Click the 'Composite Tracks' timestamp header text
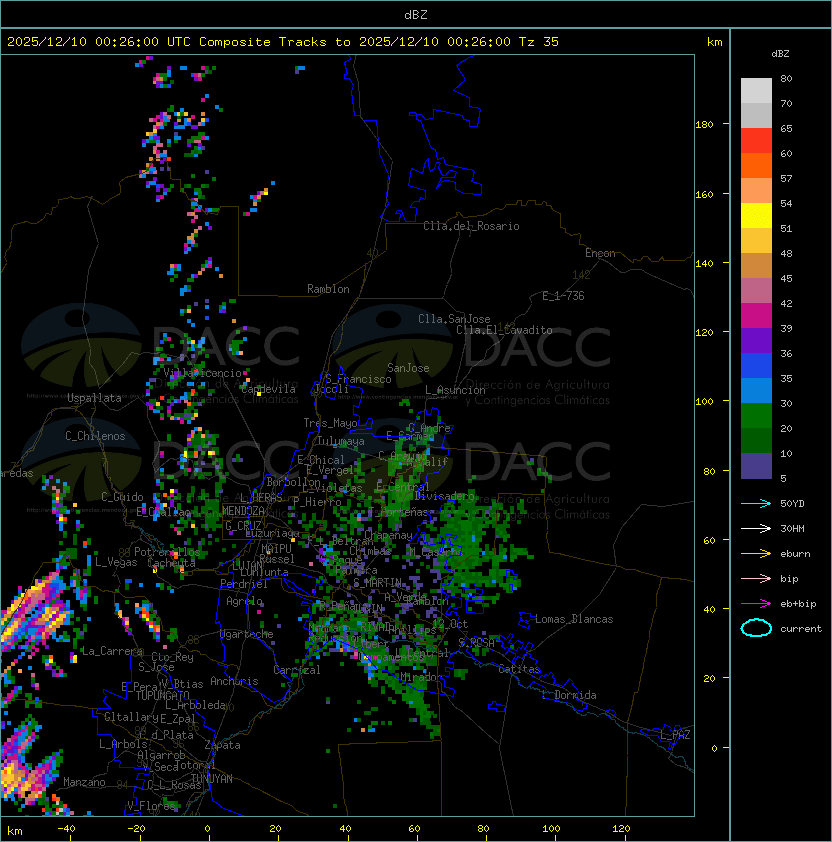 [x=283, y=42]
